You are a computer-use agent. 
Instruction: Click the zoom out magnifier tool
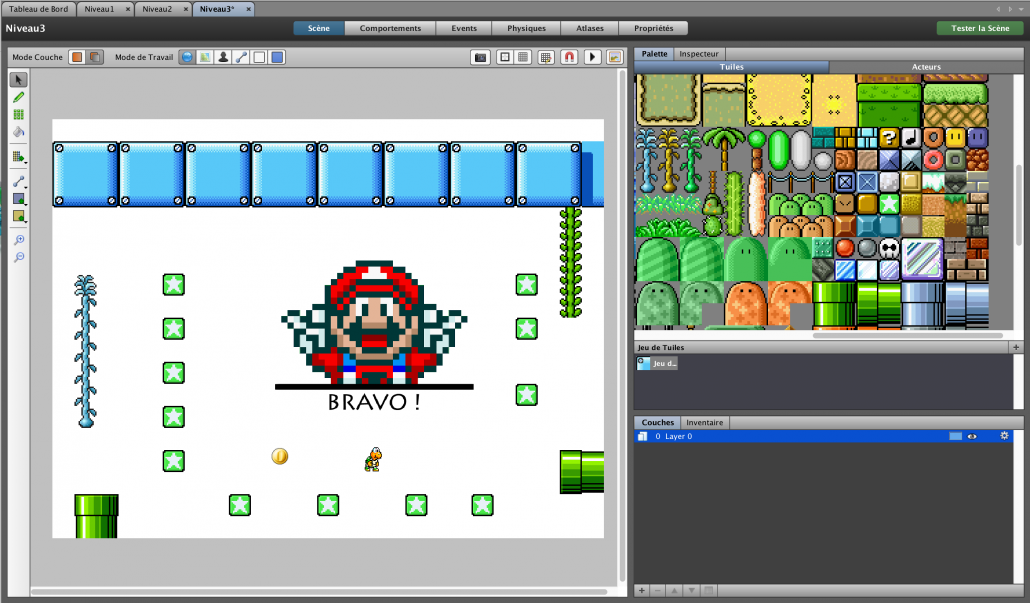[18, 257]
